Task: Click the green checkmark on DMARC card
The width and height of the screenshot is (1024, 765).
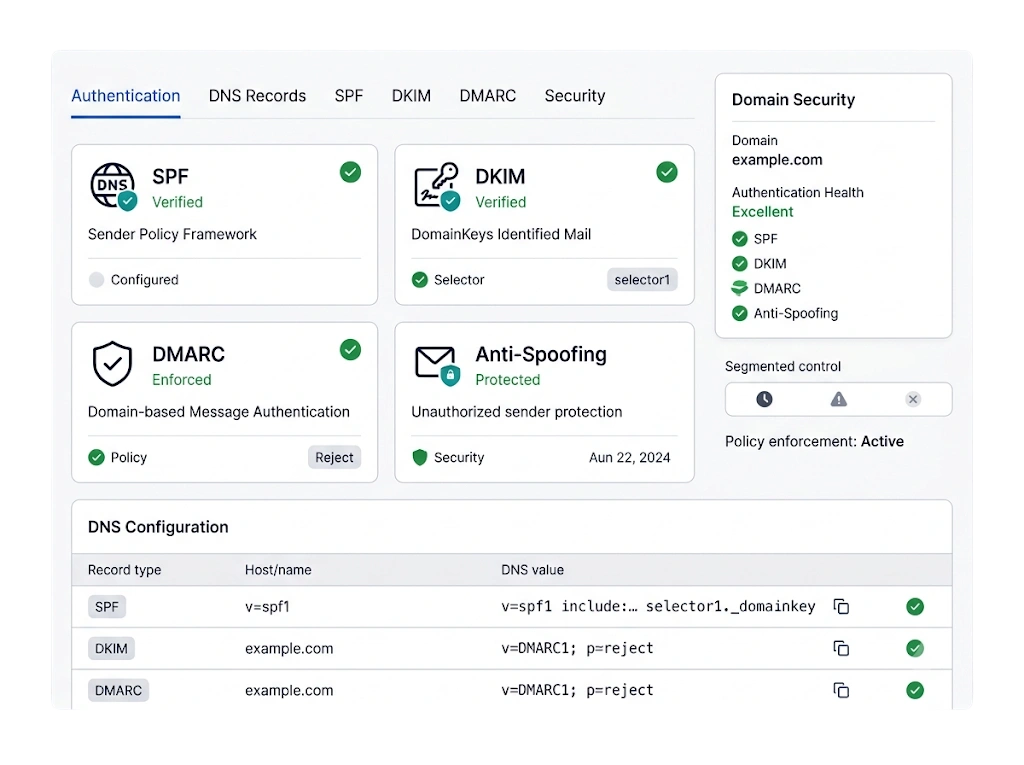Action: click(x=350, y=350)
